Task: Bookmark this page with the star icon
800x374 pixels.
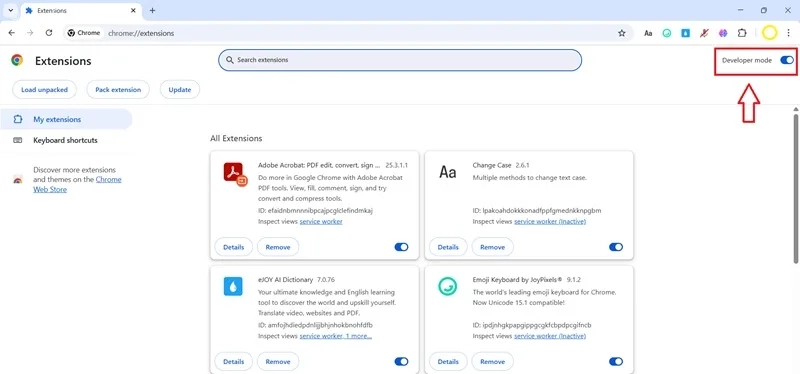Action: 621,33
